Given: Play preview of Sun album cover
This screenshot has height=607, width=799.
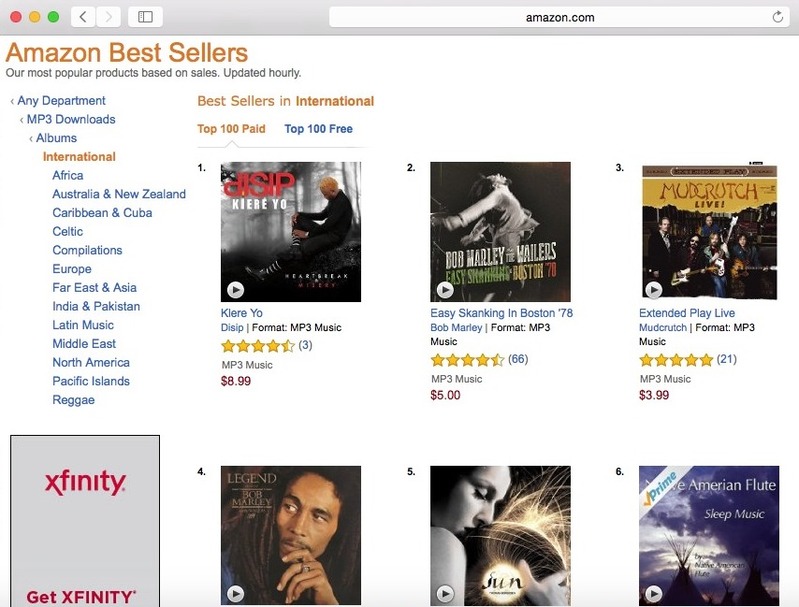Looking at the screenshot, I should click(x=445, y=594).
